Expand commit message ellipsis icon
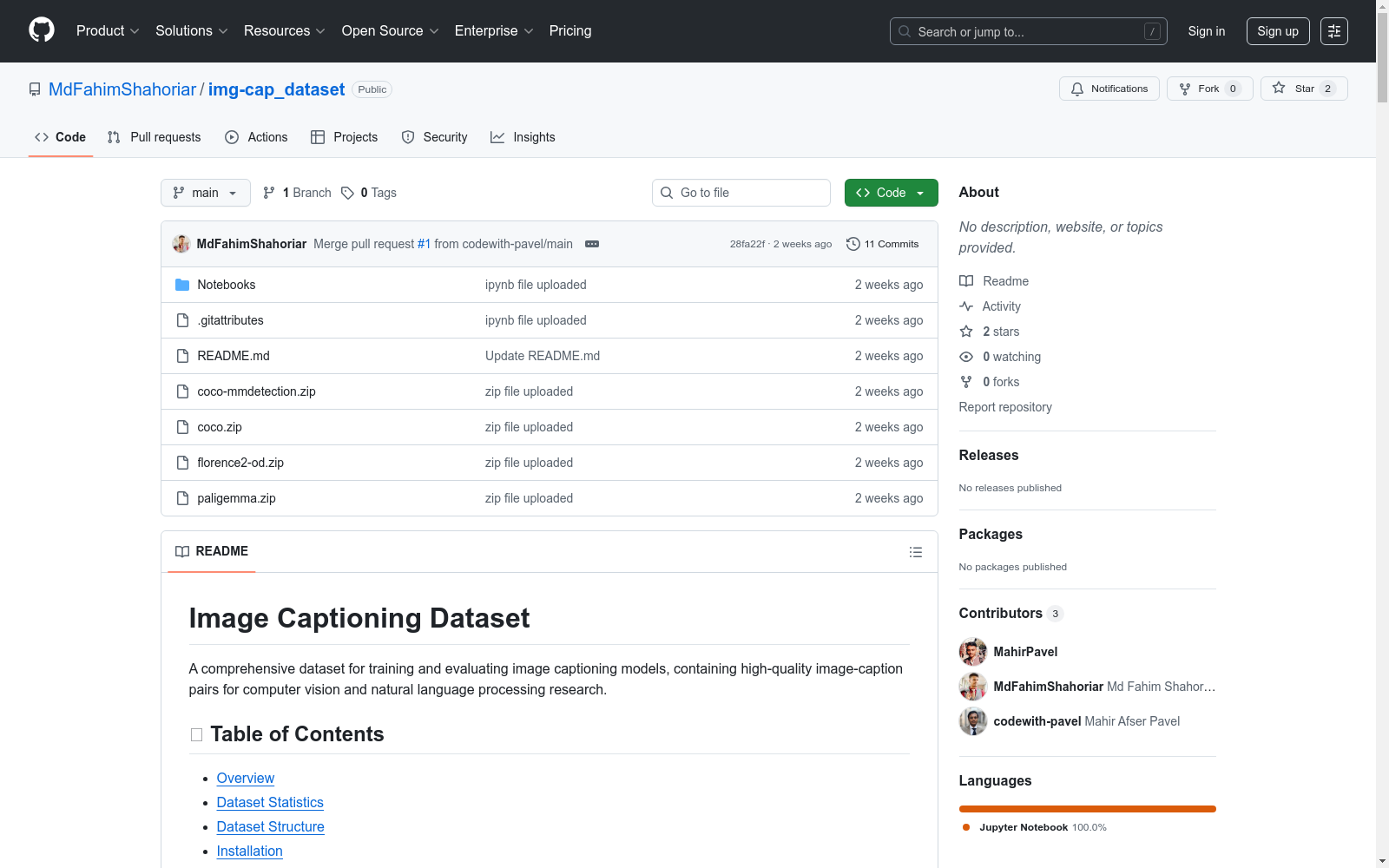The height and width of the screenshot is (868, 1389). coord(592,244)
